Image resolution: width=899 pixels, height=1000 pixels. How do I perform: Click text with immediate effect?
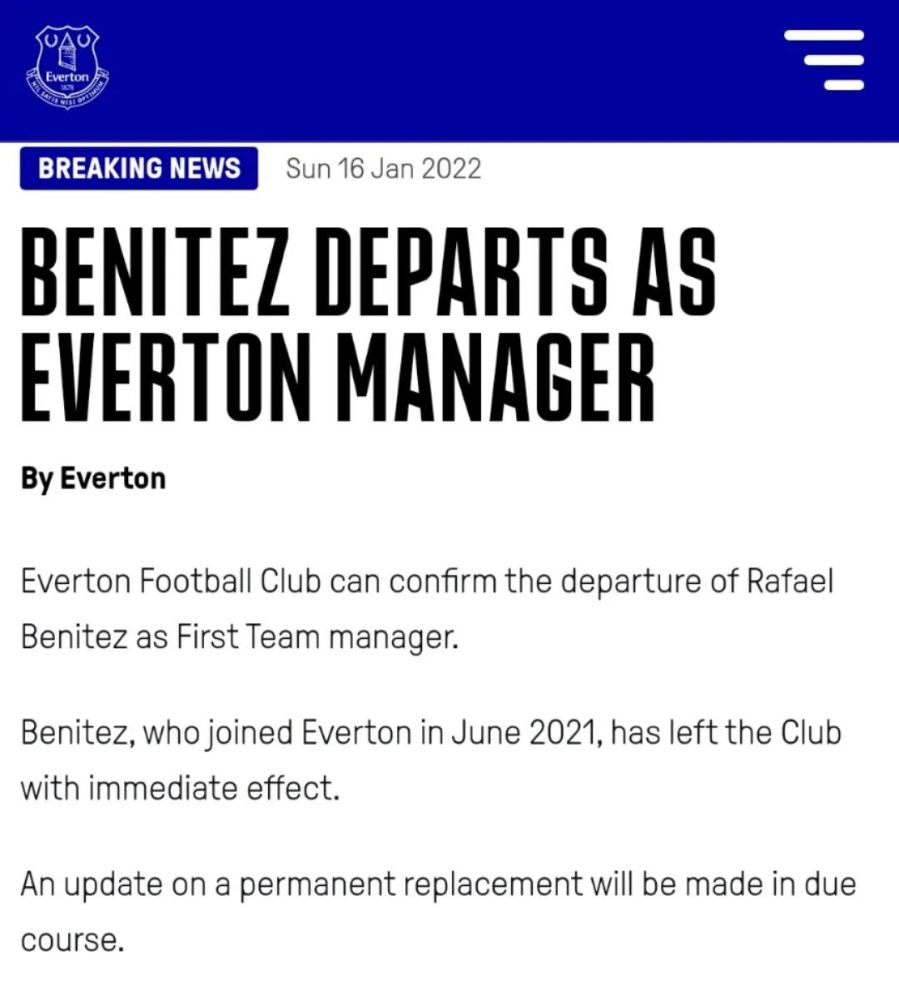click(180, 788)
